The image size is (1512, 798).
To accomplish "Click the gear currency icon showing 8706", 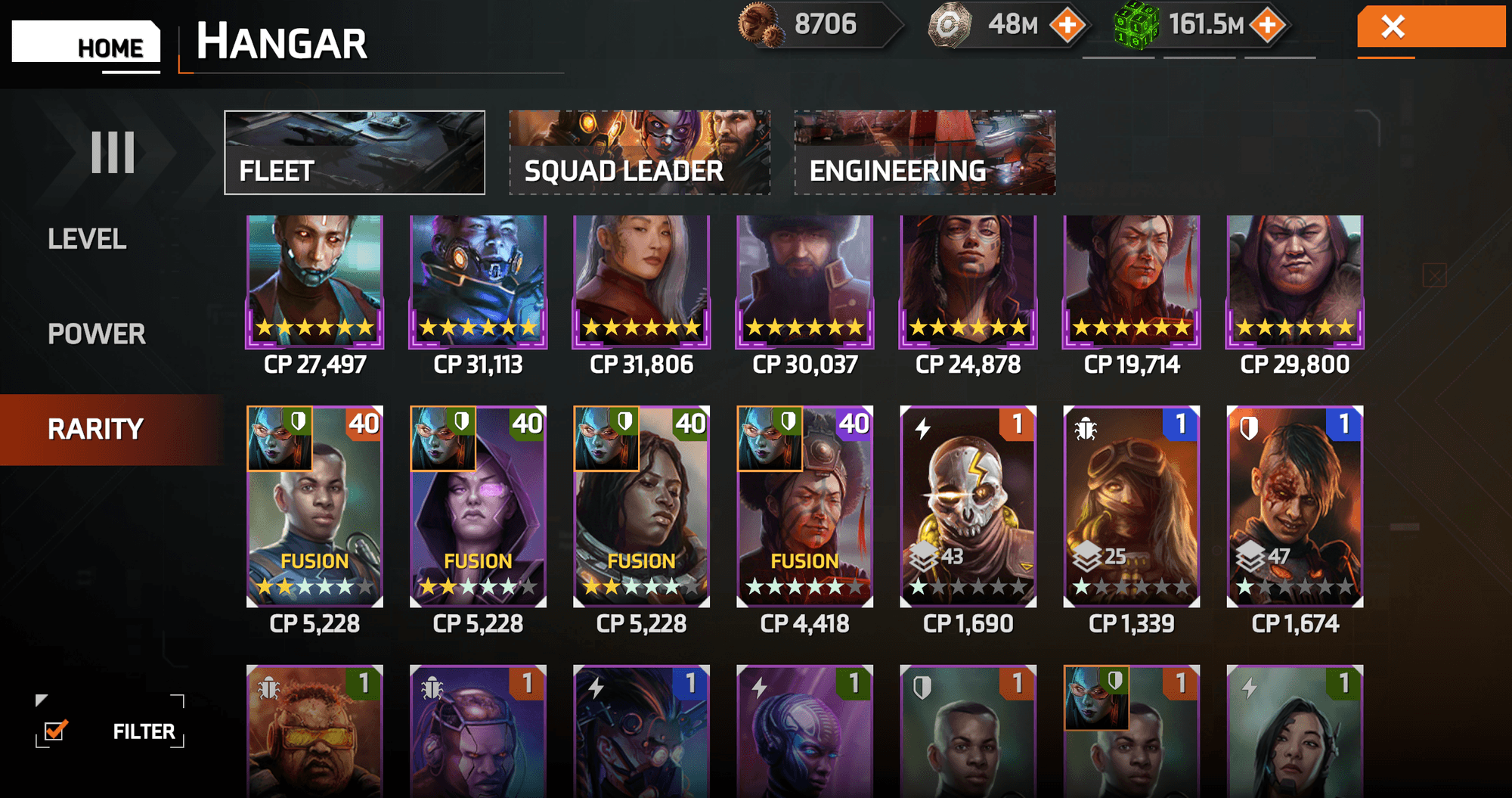I will tap(761, 25).
